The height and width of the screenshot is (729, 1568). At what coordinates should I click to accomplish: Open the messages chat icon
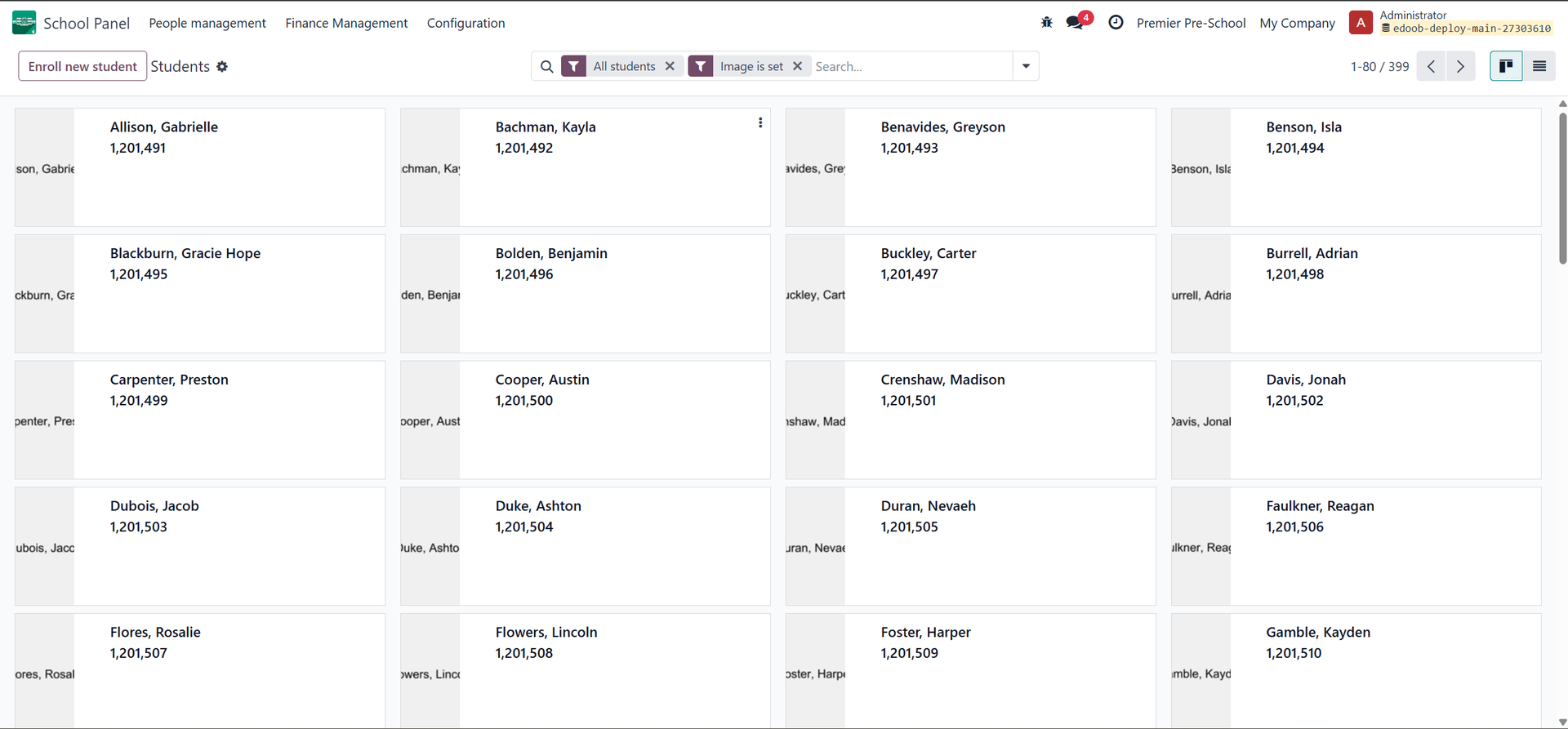click(1076, 23)
